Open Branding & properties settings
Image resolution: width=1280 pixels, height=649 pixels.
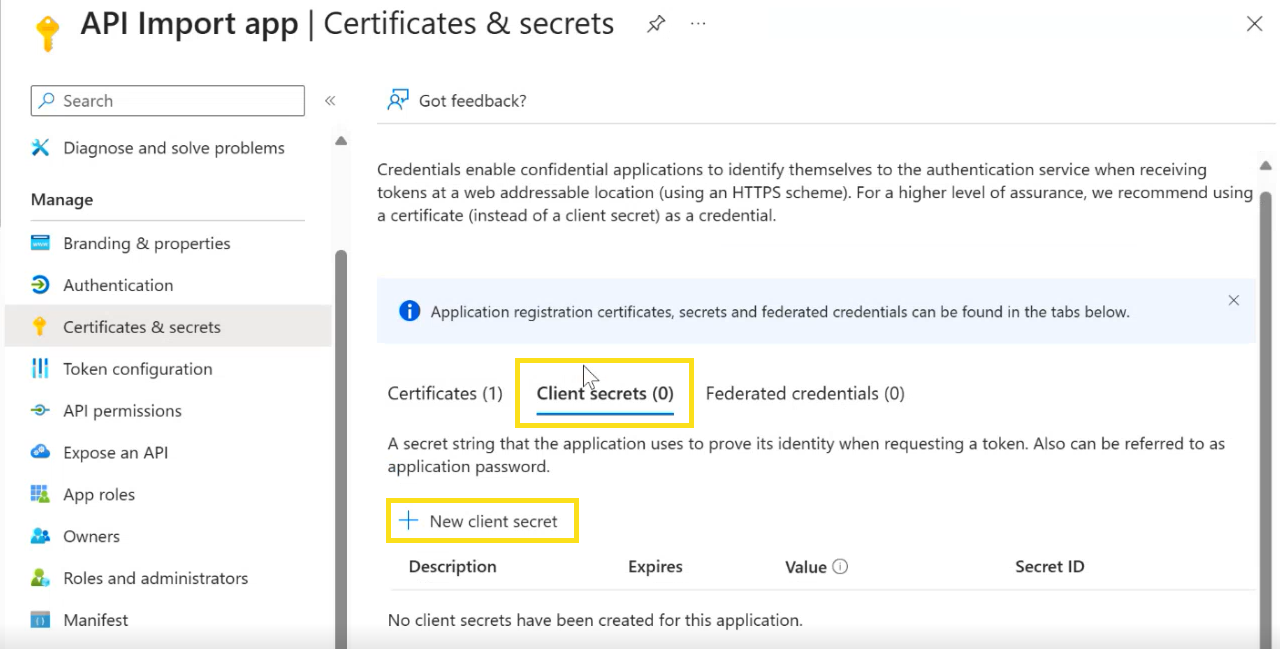click(x=146, y=243)
